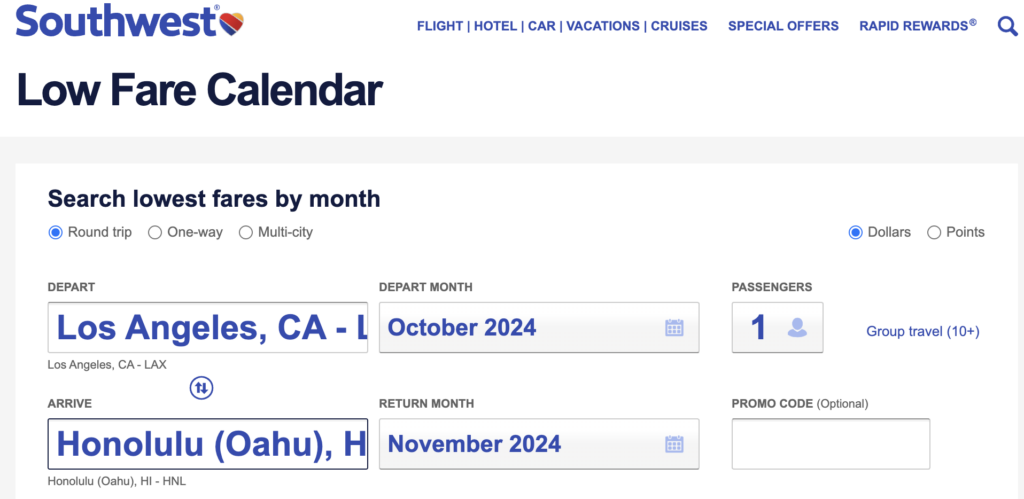This screenshot has width=1024, height=499.
Task: Select the Round trip option
Action: click(x=56, y=232)
